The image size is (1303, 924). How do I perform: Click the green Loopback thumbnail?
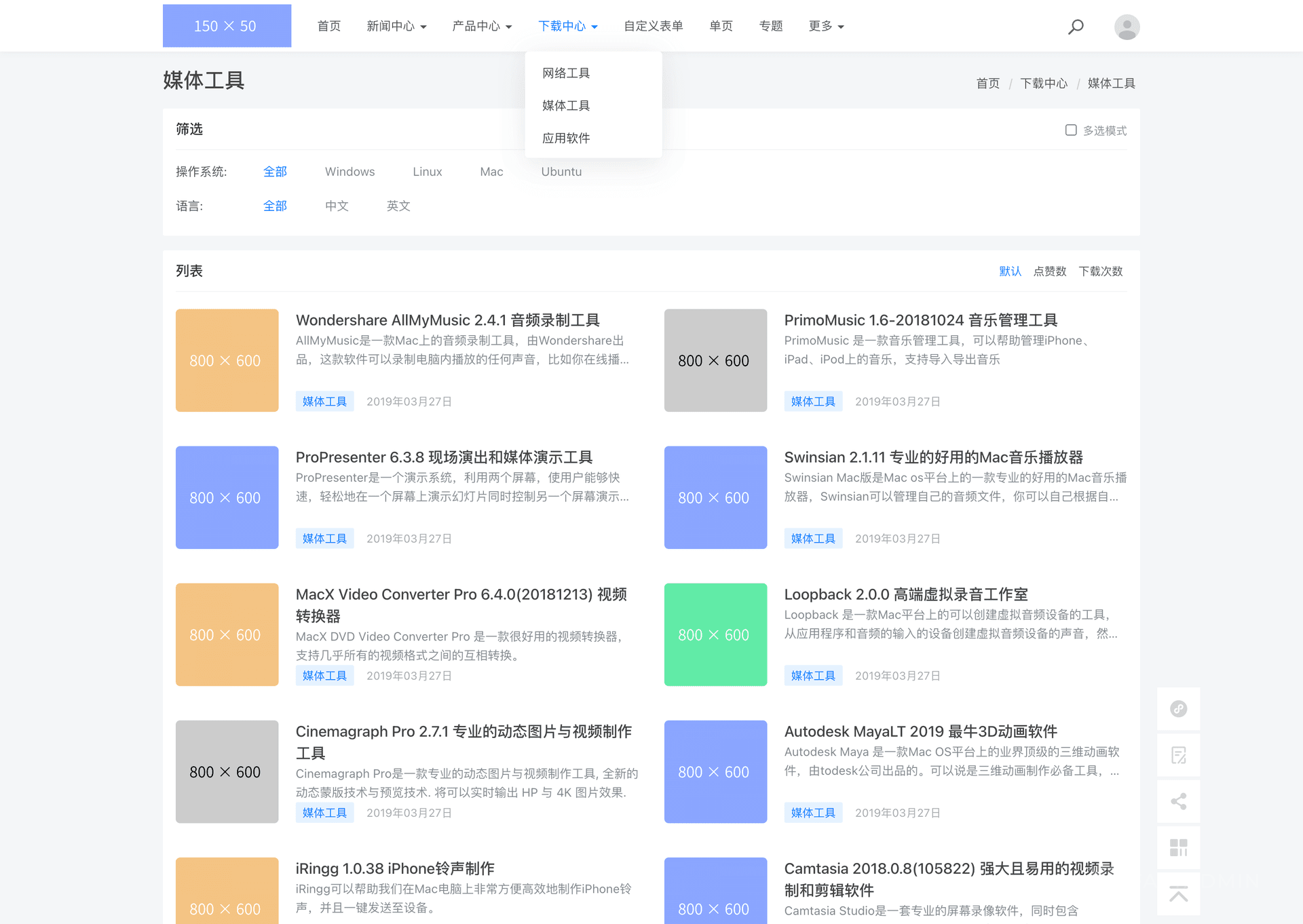[x=715, y=634]
